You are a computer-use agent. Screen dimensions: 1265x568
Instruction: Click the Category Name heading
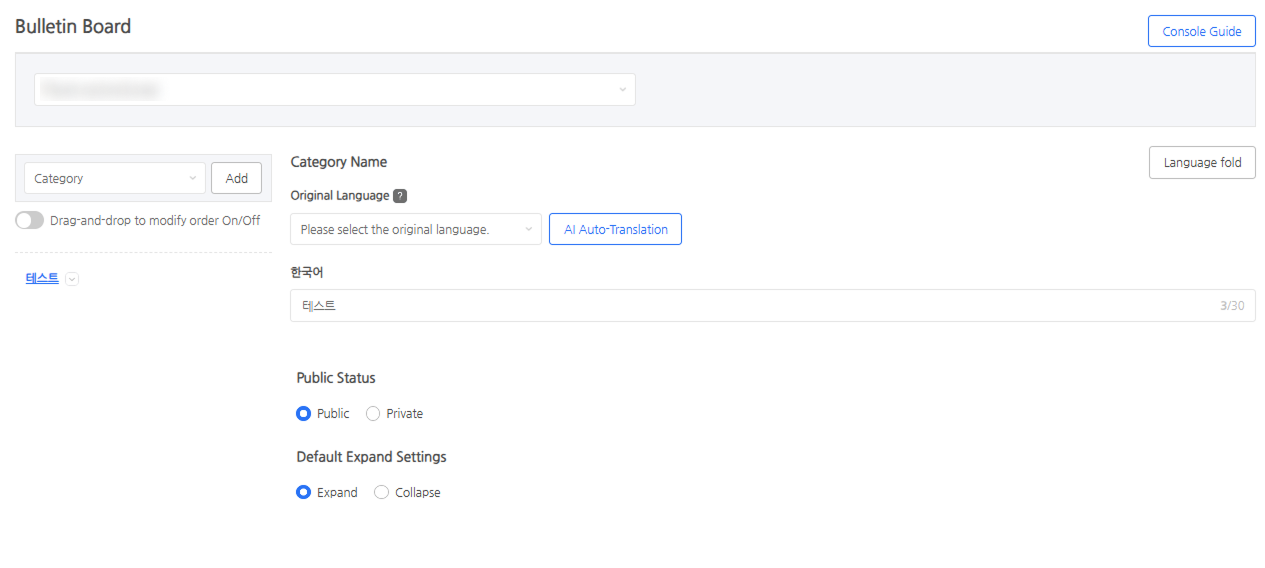[x=338, y=162]
